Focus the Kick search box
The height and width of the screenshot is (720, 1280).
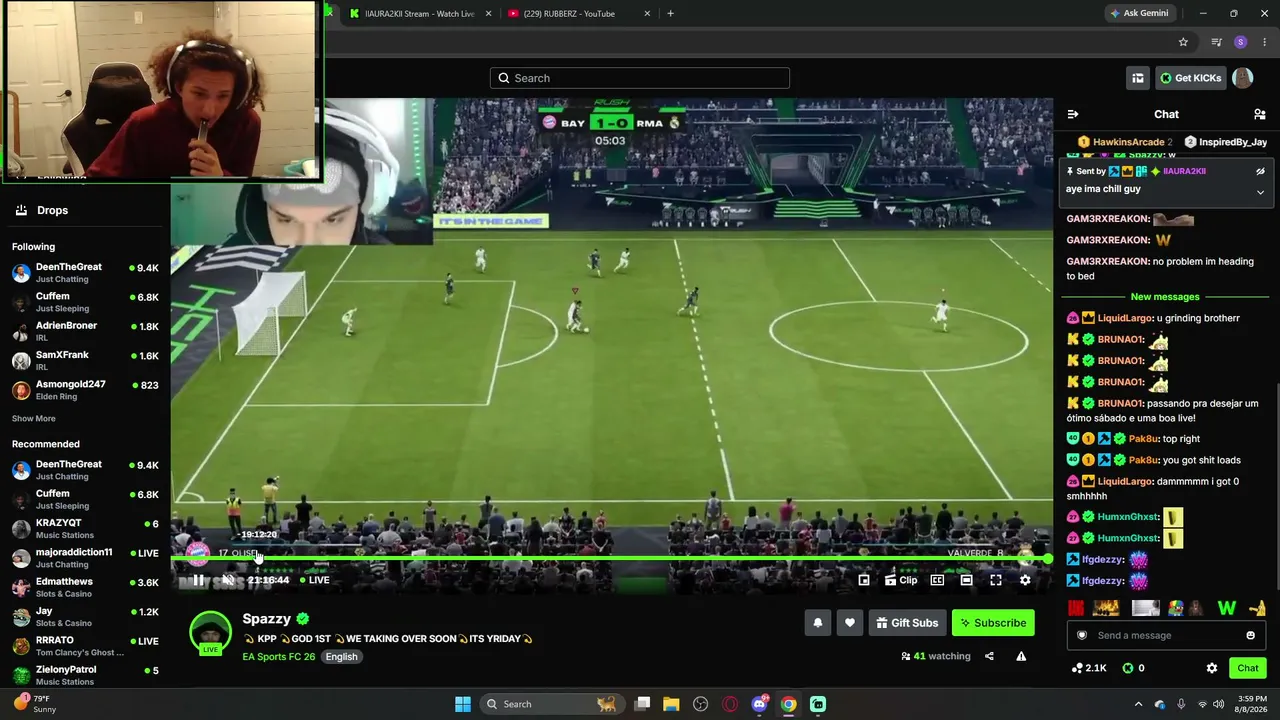point(640,78)
